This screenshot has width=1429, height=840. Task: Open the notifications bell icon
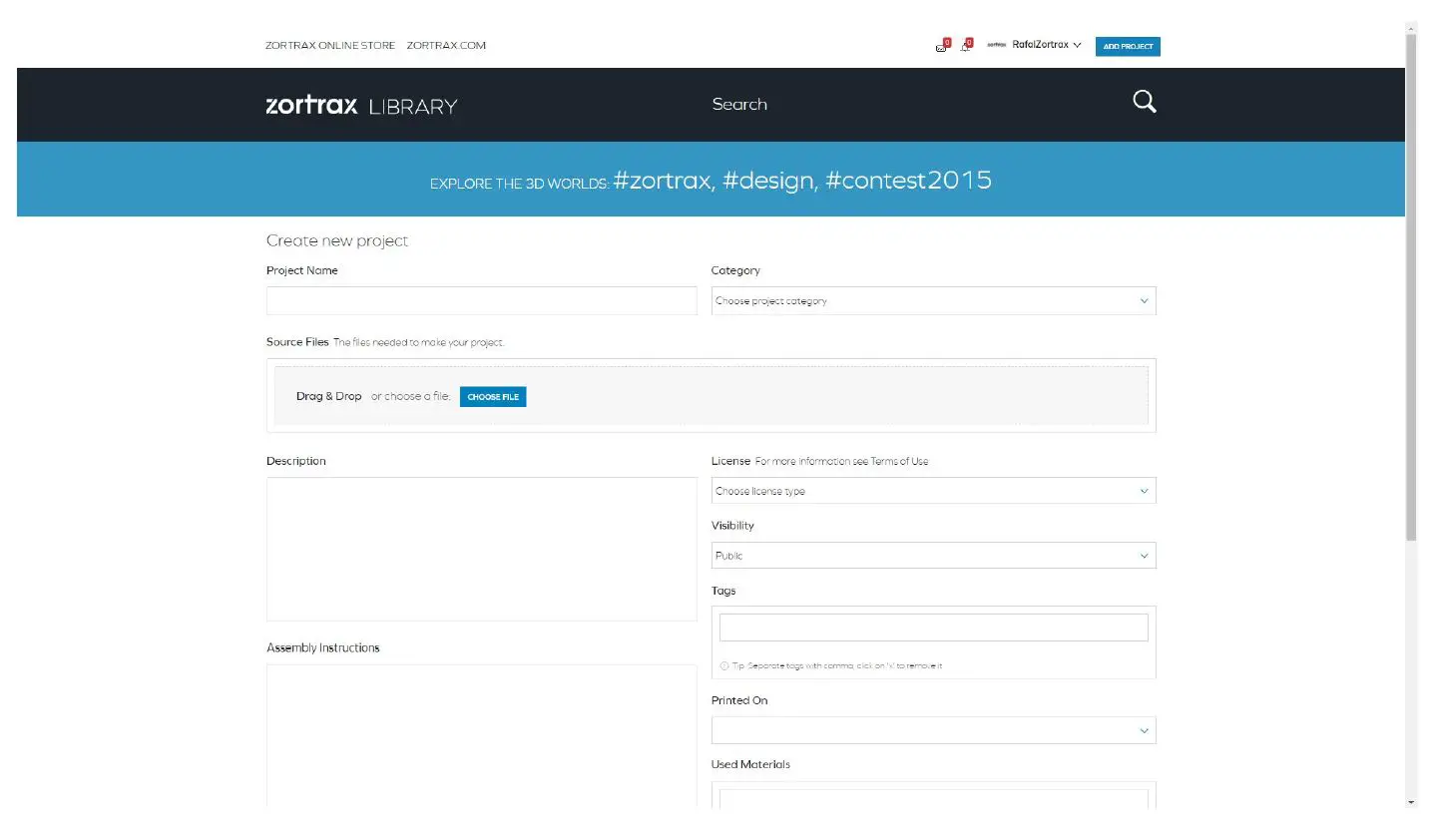tap(965, 46)
